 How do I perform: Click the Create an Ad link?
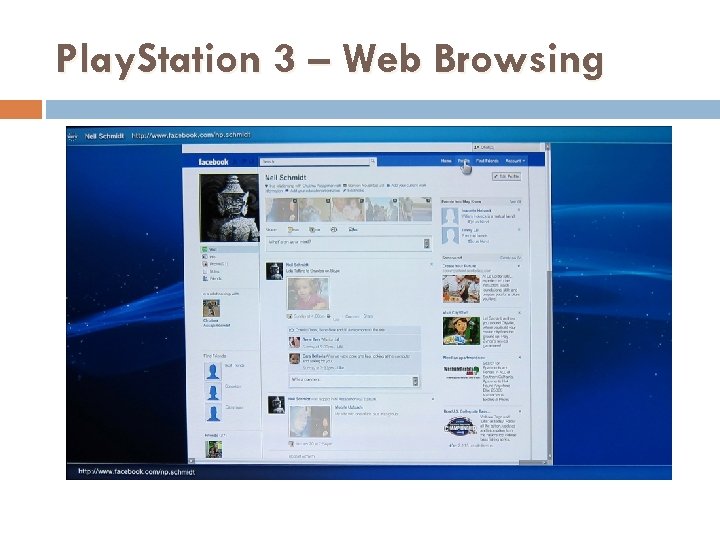511,258
